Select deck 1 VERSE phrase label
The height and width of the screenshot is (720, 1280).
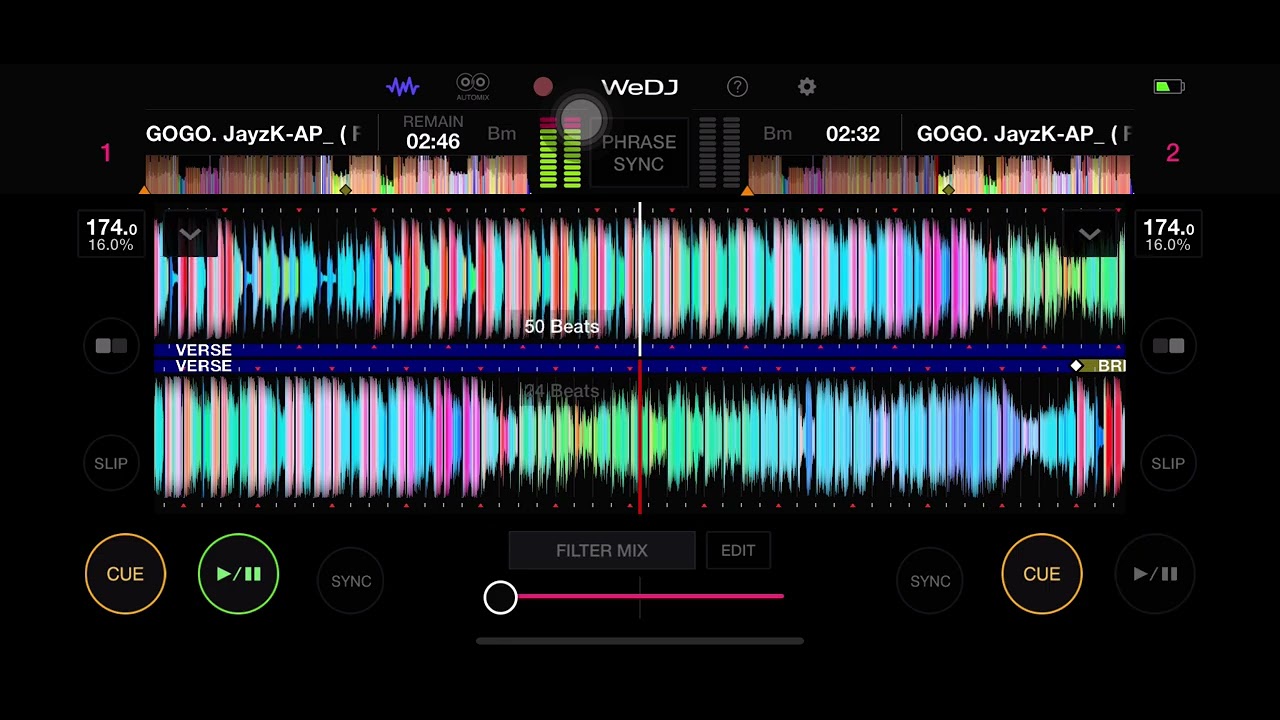point(203,350)
